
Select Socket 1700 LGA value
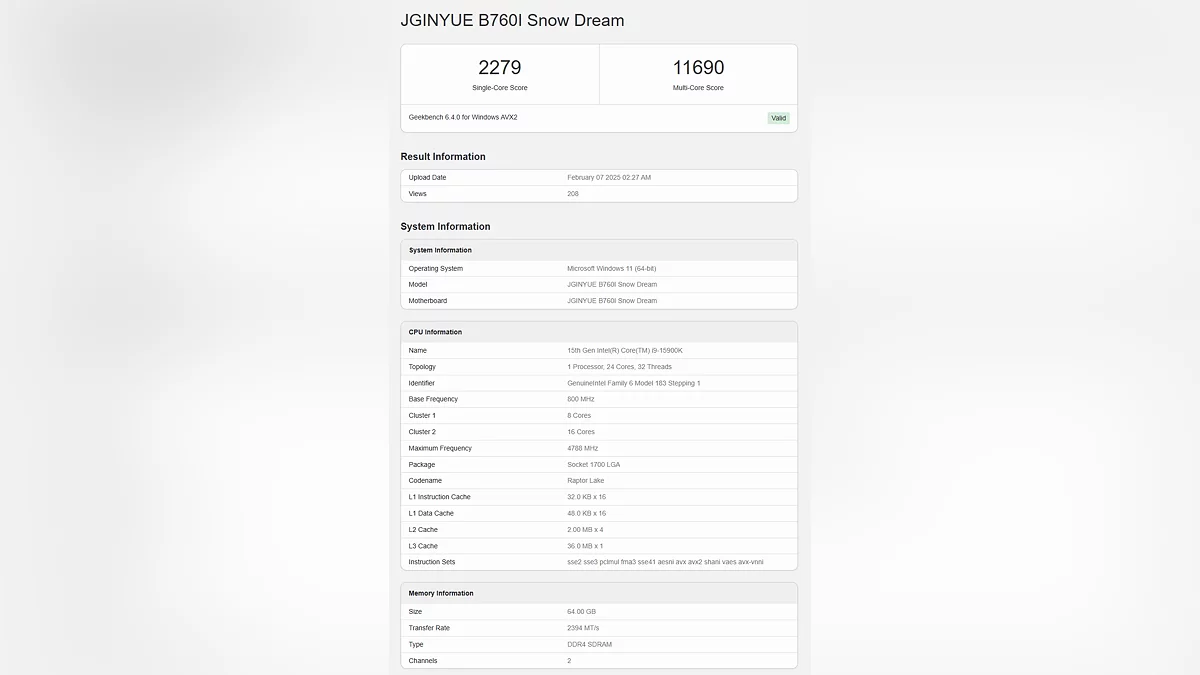click(x=595, y=464)
